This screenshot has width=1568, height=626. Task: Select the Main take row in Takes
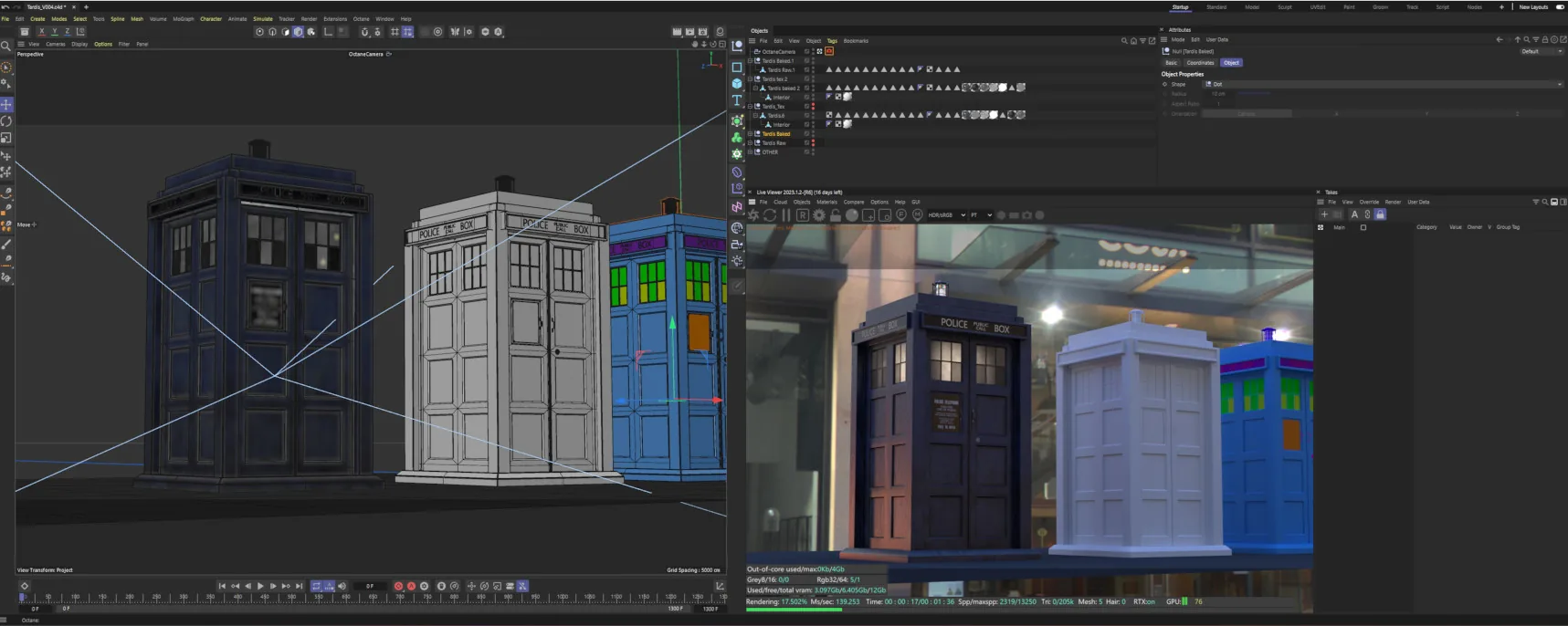(1339, 227)
